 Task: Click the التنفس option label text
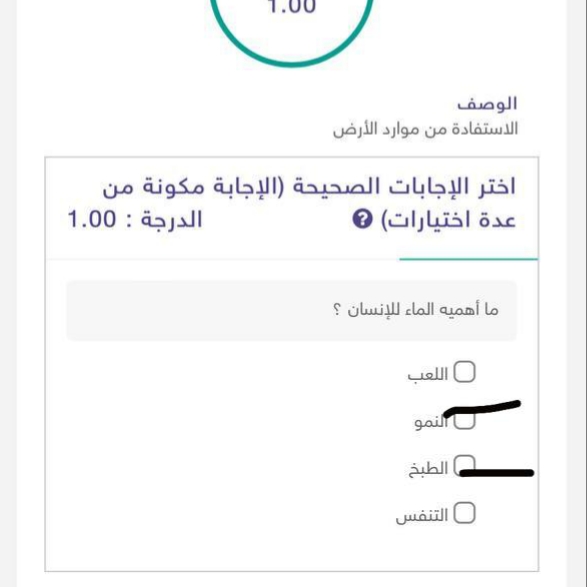422,515
